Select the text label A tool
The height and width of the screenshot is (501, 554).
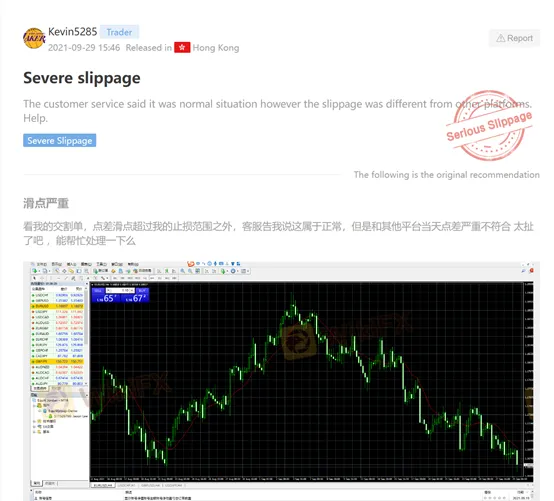point(88,278)
